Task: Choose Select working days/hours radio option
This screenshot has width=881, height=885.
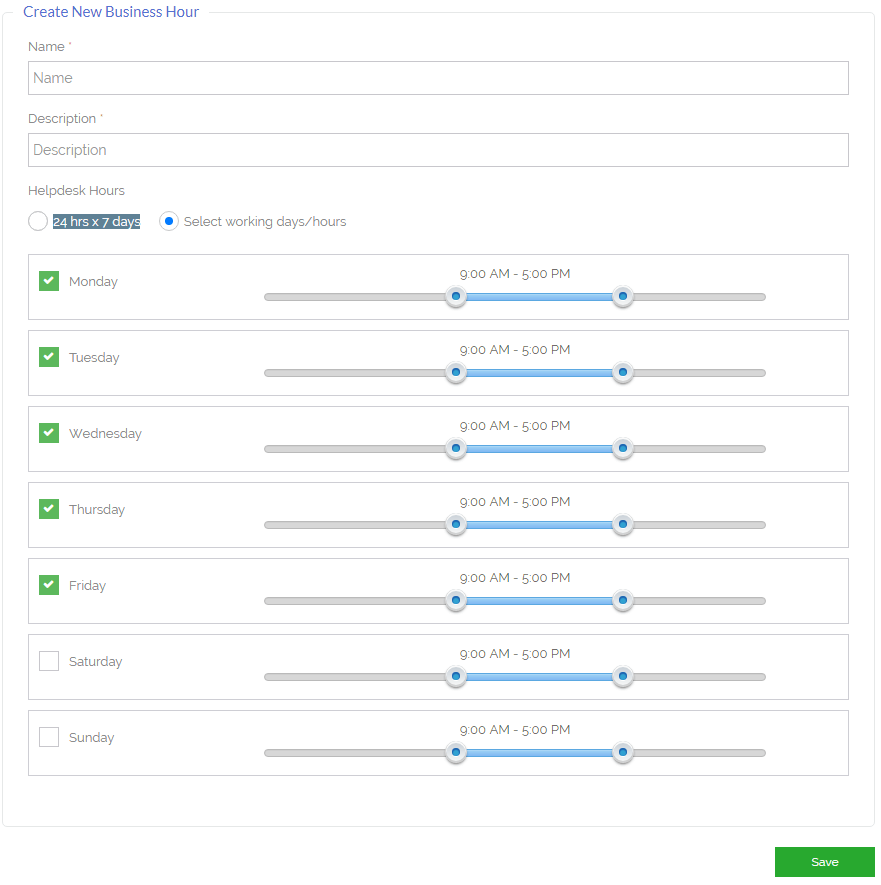Action: click(x=169, y=221)
